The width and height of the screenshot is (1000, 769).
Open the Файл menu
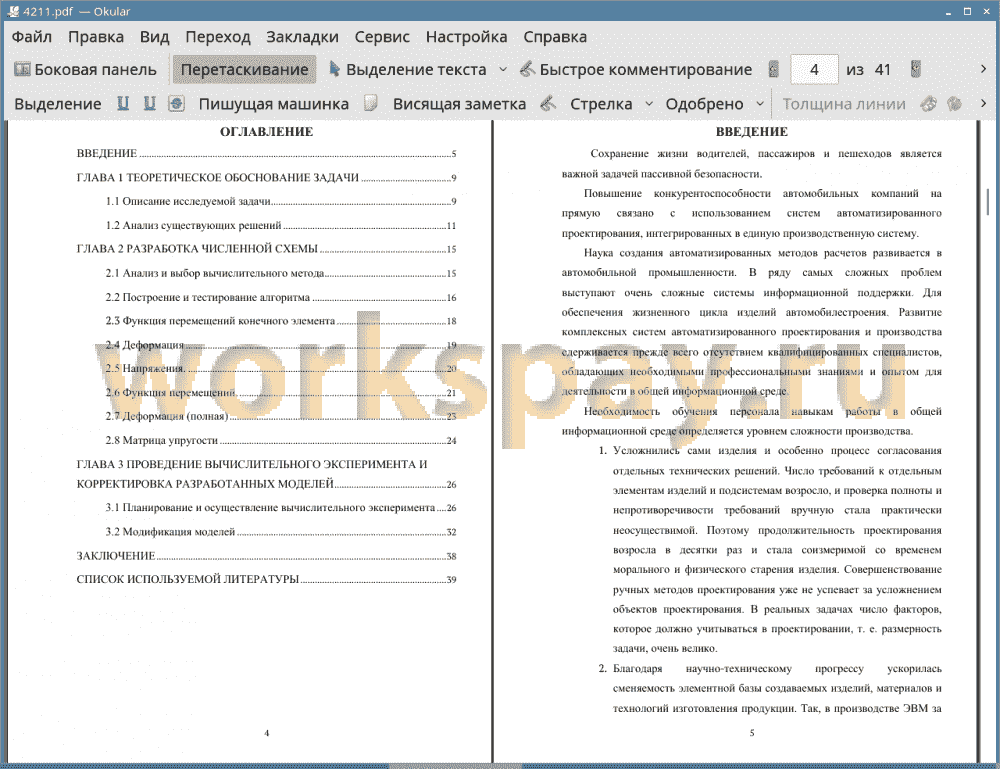(x=32, y=37)
